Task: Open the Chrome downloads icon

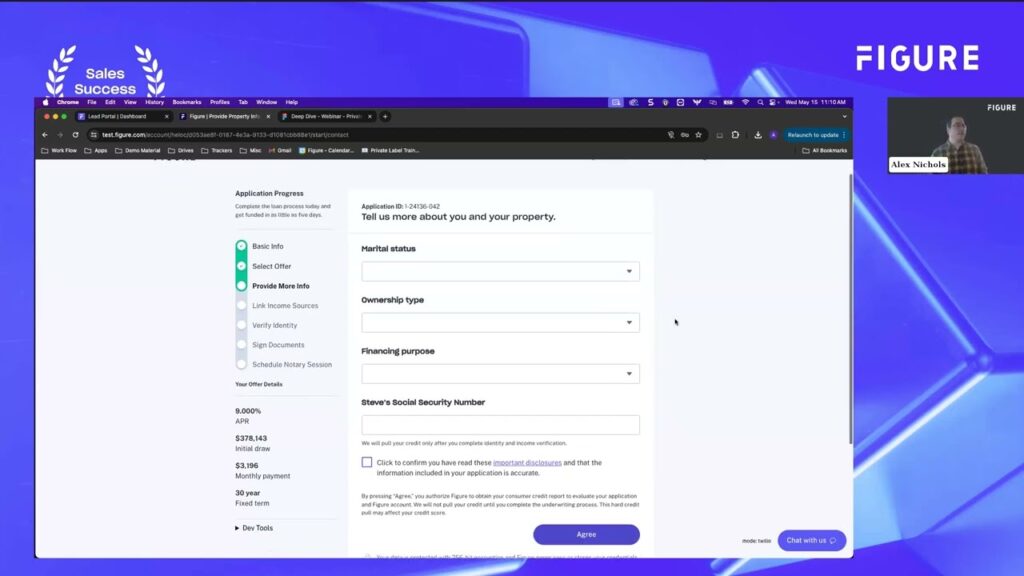Action: pos(758,135)
